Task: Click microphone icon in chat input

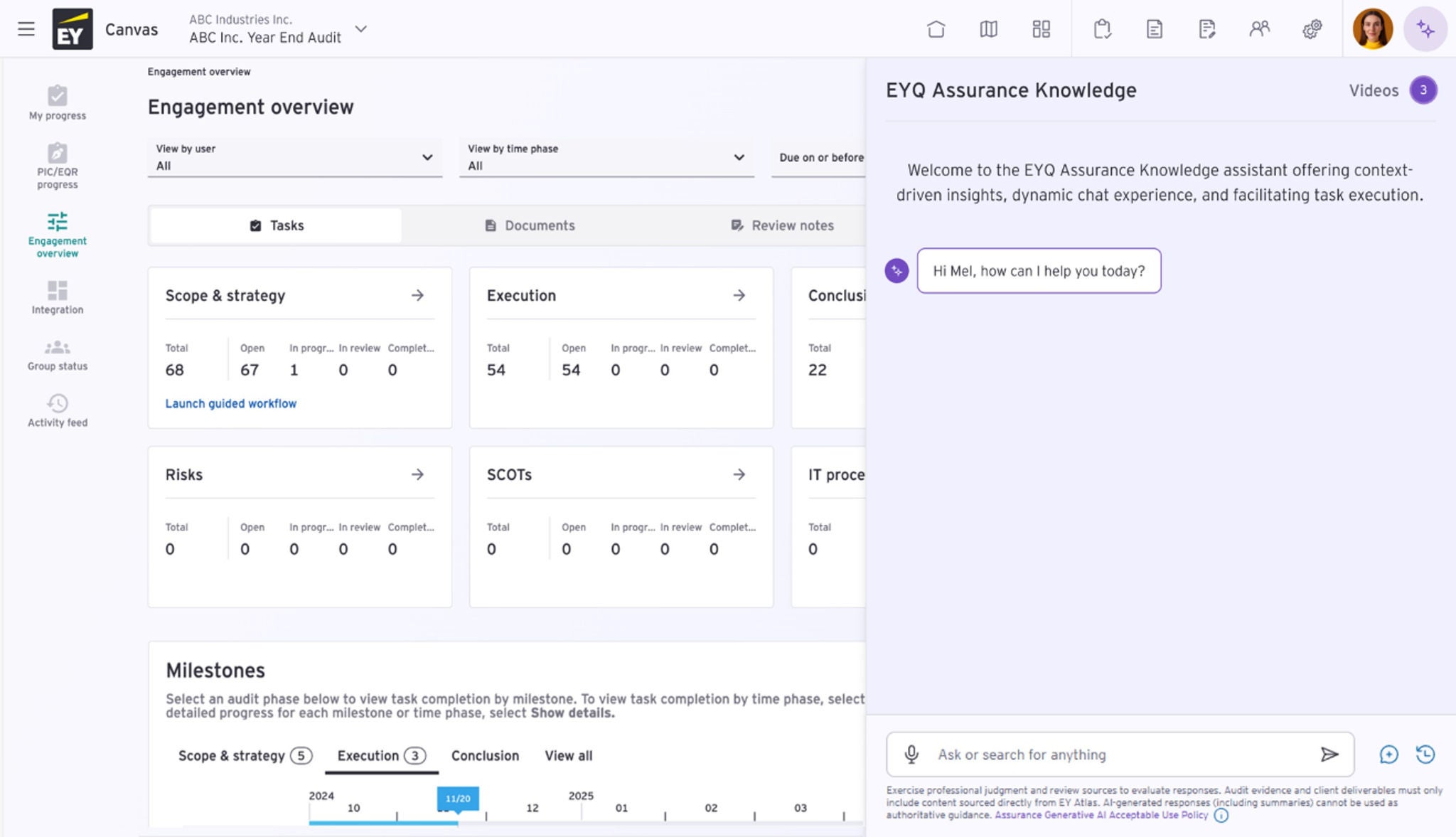Action: pyautogui.click(x=911, y=755)
